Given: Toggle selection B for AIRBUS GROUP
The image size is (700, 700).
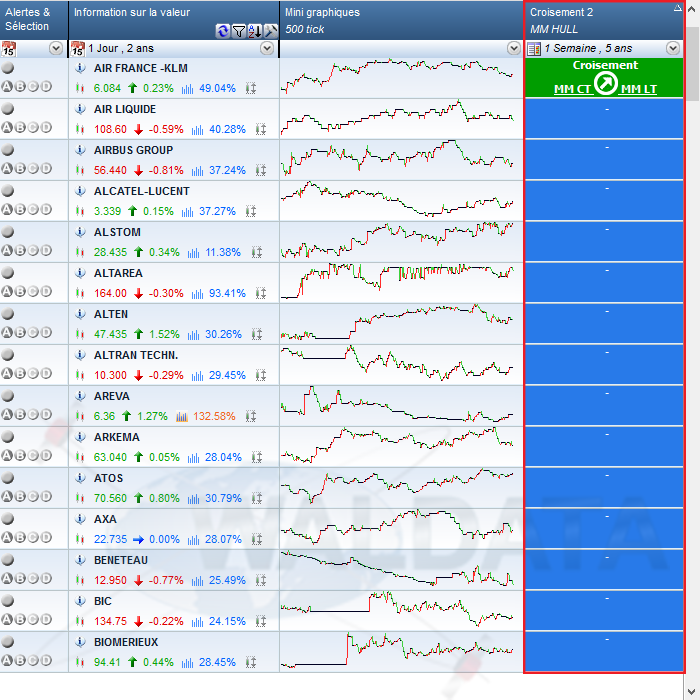Looking at the screenshot, I should tap(20, 168).
